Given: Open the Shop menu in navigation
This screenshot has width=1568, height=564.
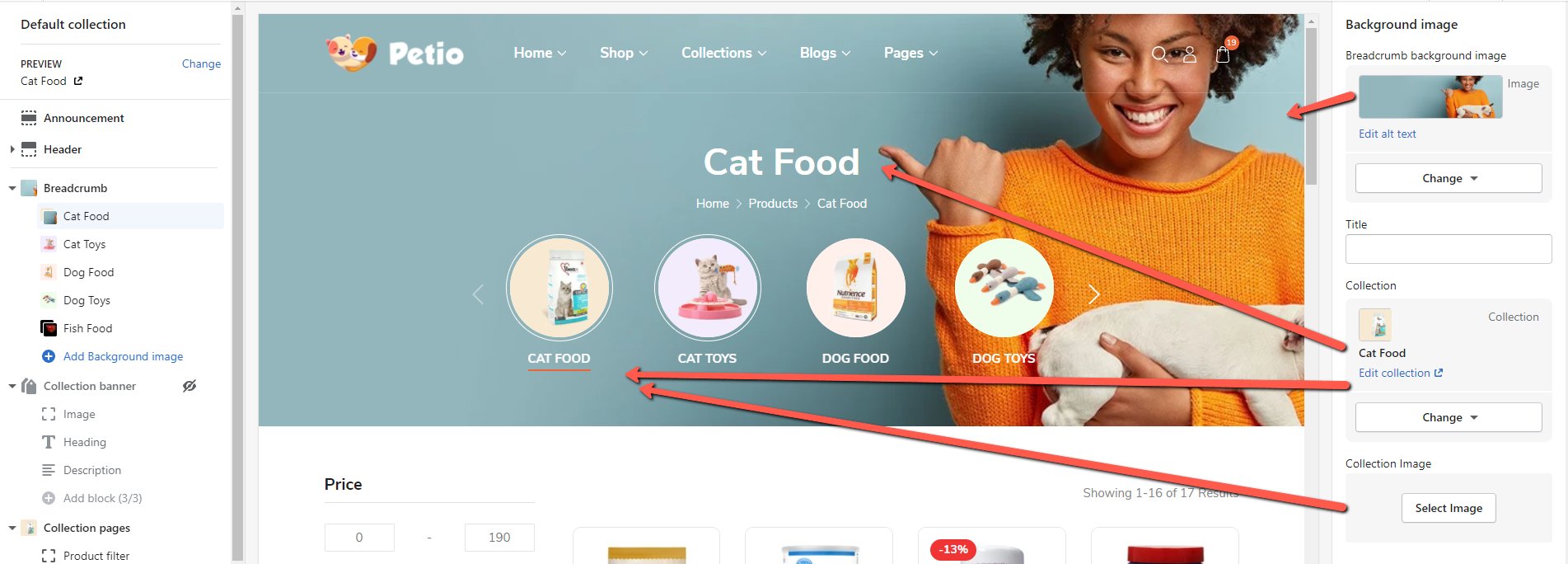Looking at the screenshot, I should click(x=624, y=53).
